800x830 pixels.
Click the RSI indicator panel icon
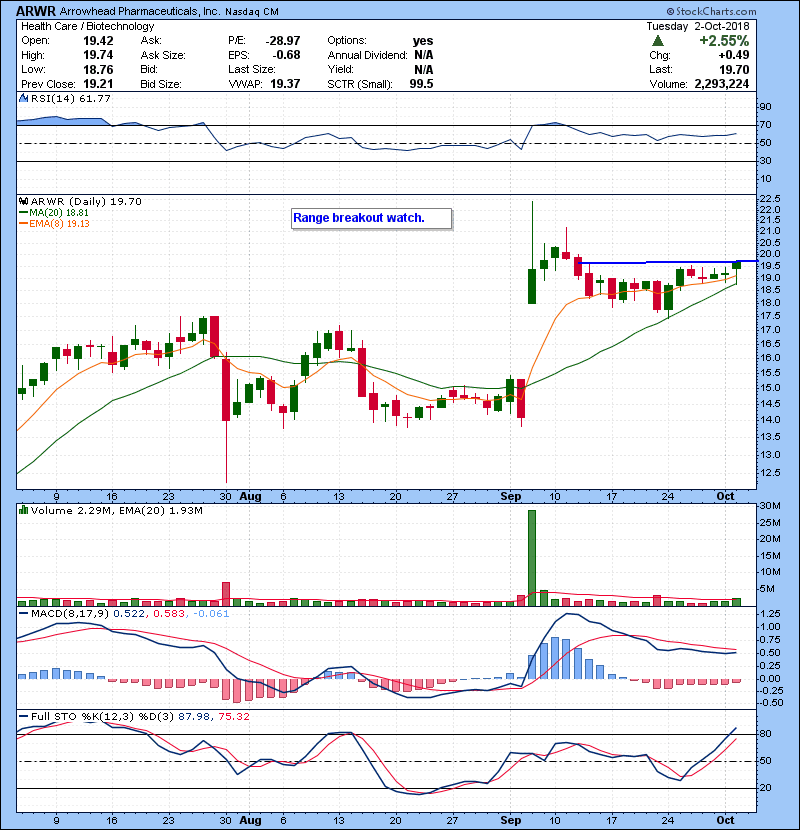point(23,98)
